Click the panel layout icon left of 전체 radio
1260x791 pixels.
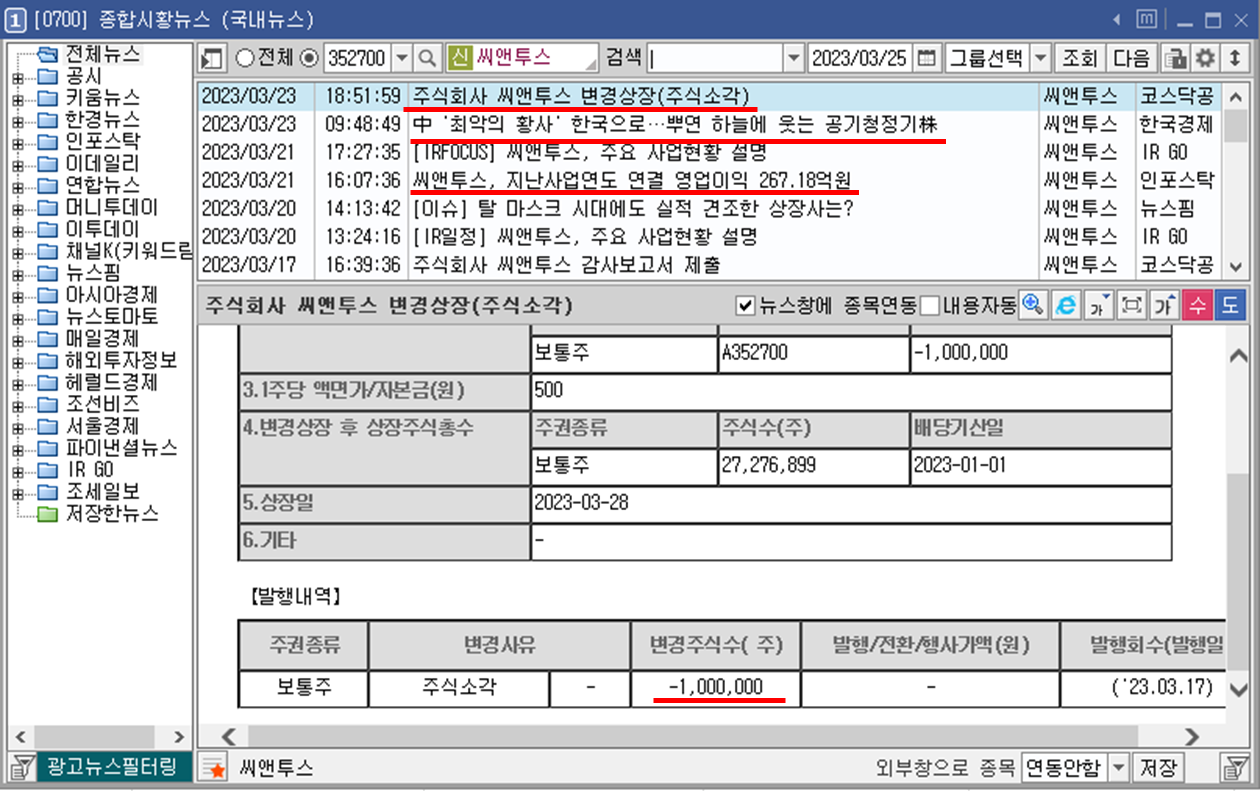tap(213, 58)
